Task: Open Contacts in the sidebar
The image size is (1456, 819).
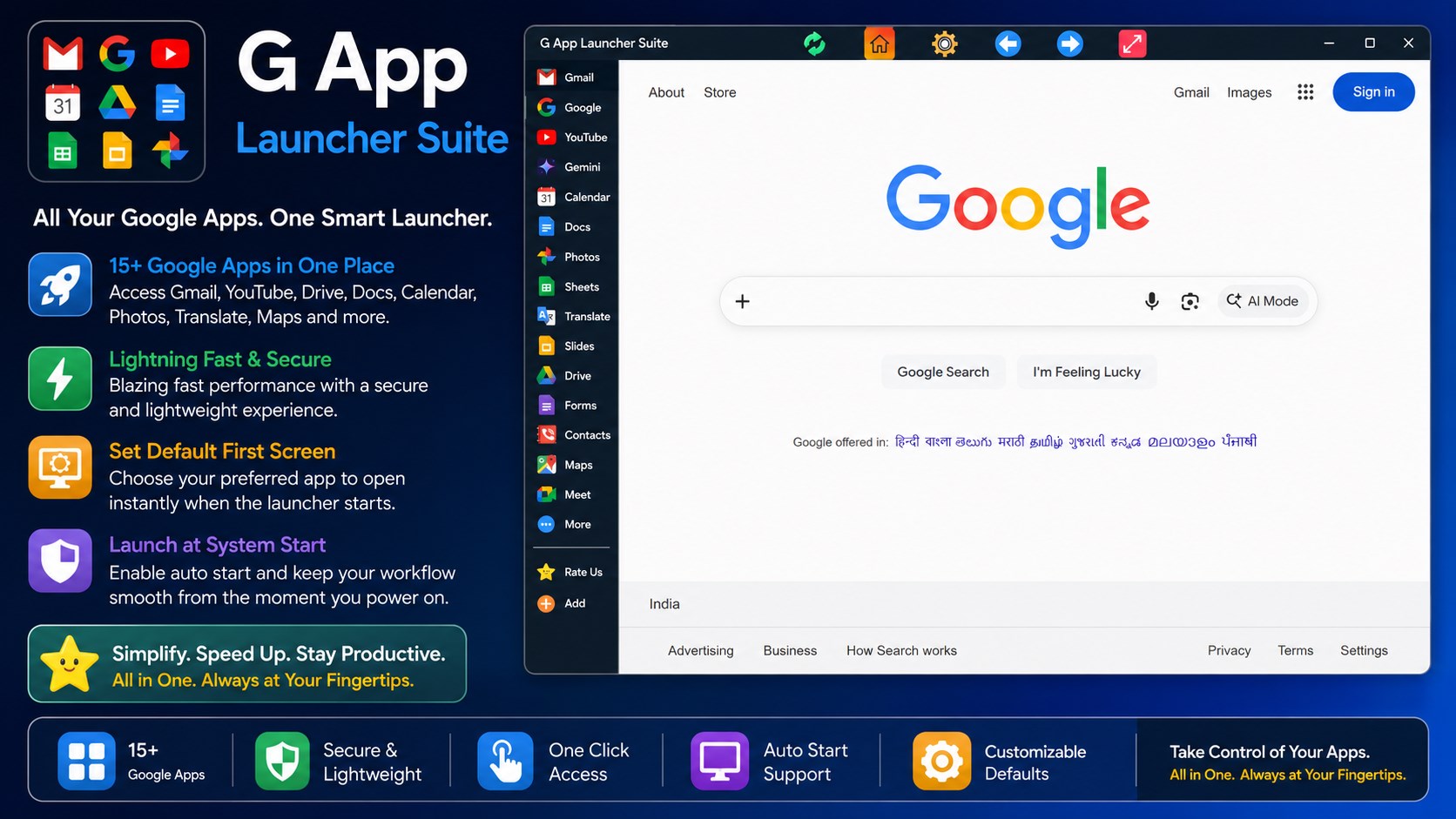Action: click(571, 435)
